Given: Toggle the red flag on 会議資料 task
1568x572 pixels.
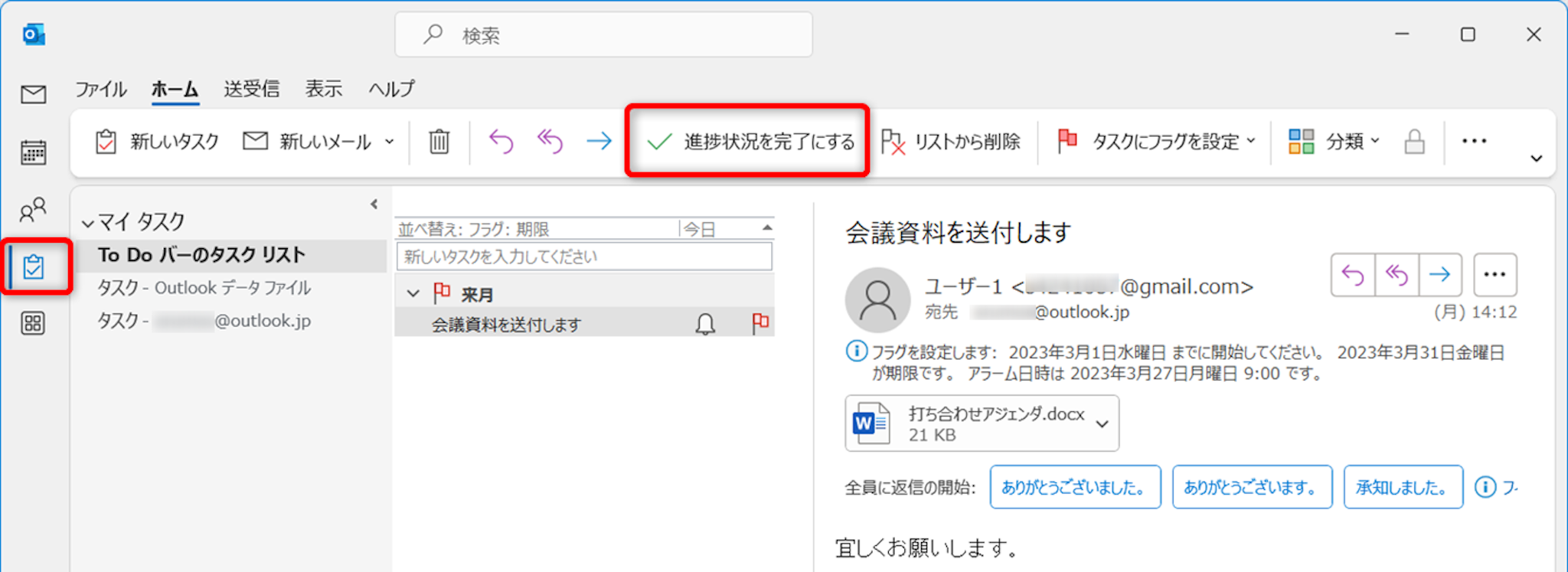Looking at the screenshot, I should (759, 324).
